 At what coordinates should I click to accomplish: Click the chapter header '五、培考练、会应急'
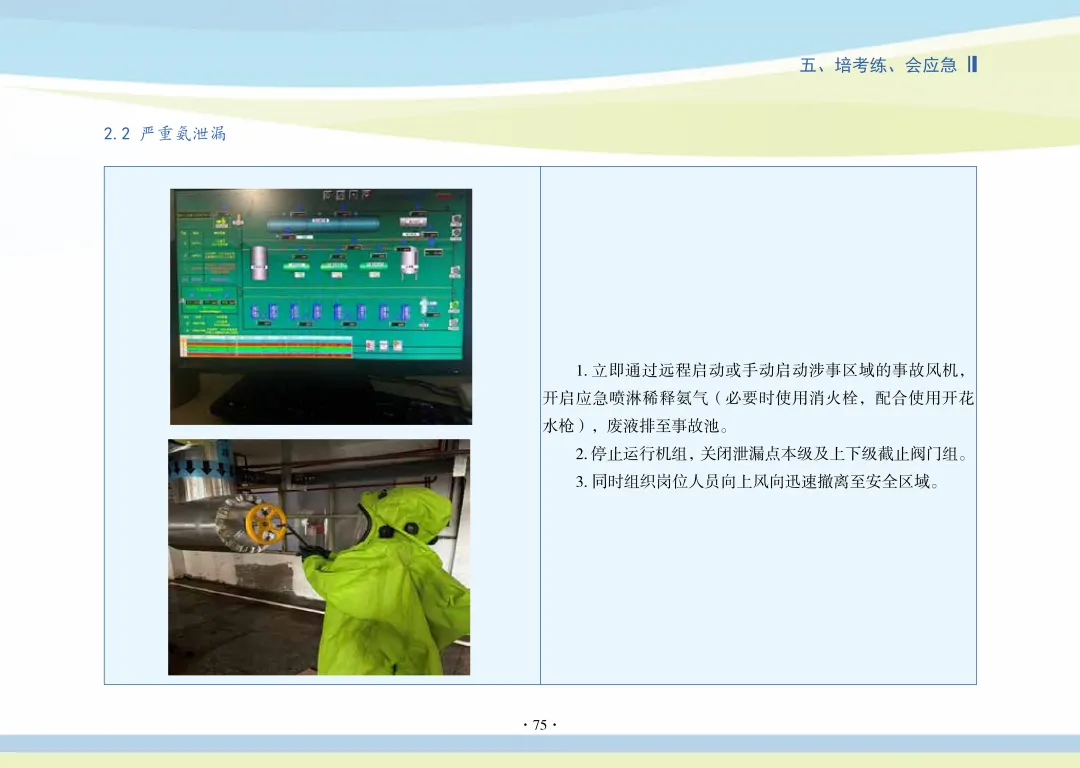tap(878, 65)
